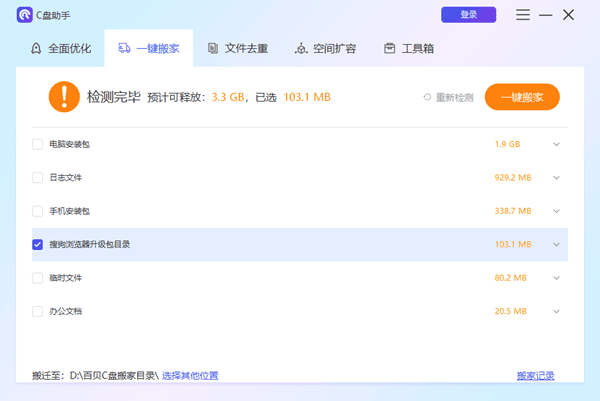Image resolution: width=600 pixels, height=401 pixels.
Task: Click the C盘助手 app logo icon
Action: [24, 15]
